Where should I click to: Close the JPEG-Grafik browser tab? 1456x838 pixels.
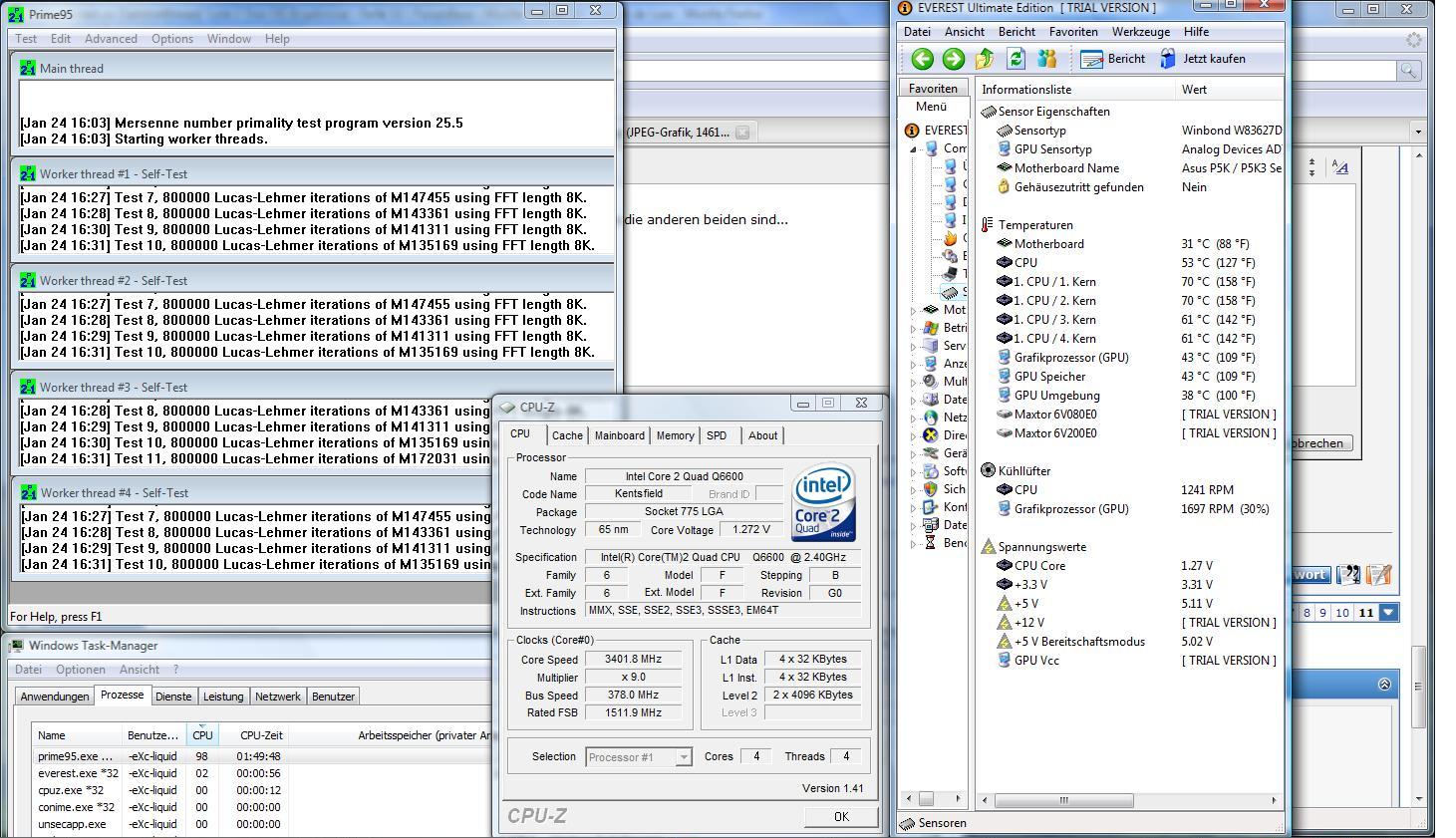point(742,133)
